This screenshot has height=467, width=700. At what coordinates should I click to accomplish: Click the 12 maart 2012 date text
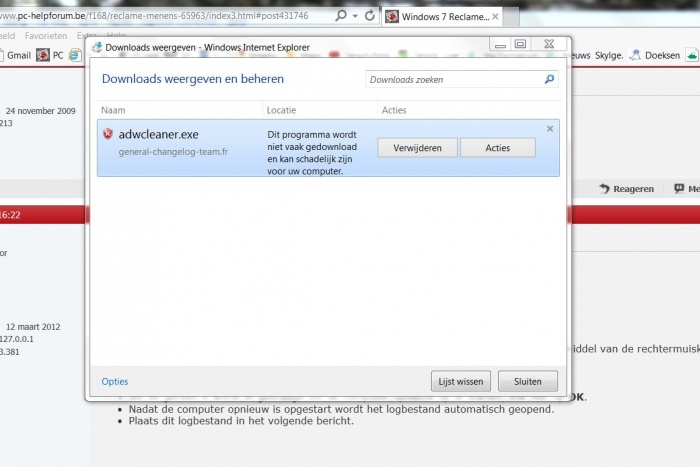pyautogui.click(x=33, y=327)
